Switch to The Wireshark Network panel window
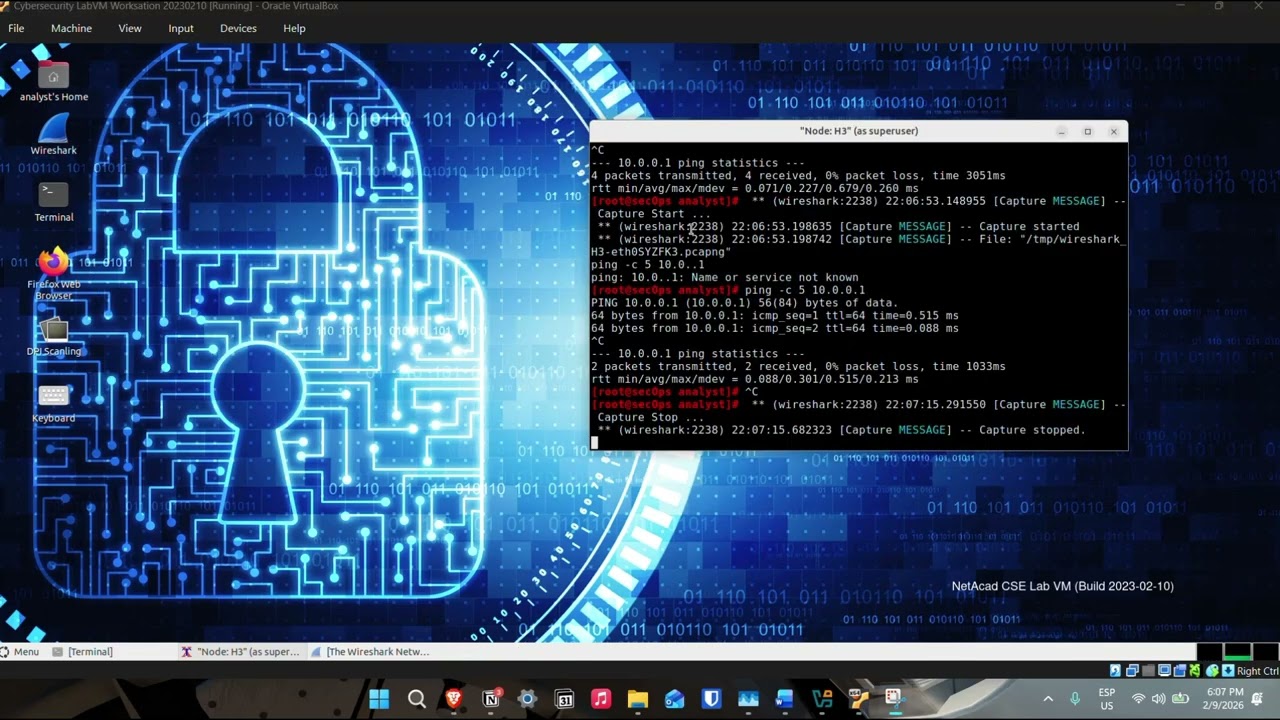Screen dimensions: 1280x720 tap(370, 652)
